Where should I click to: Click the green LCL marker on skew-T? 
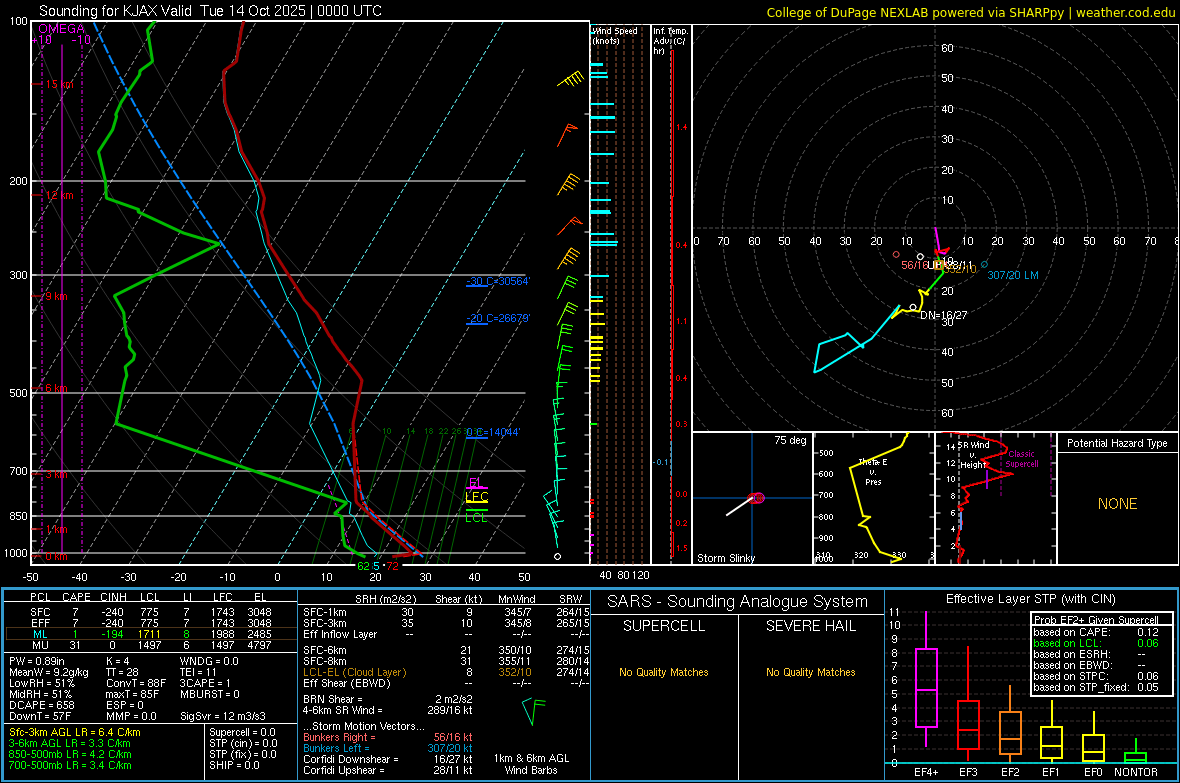[x=476, y=516]
